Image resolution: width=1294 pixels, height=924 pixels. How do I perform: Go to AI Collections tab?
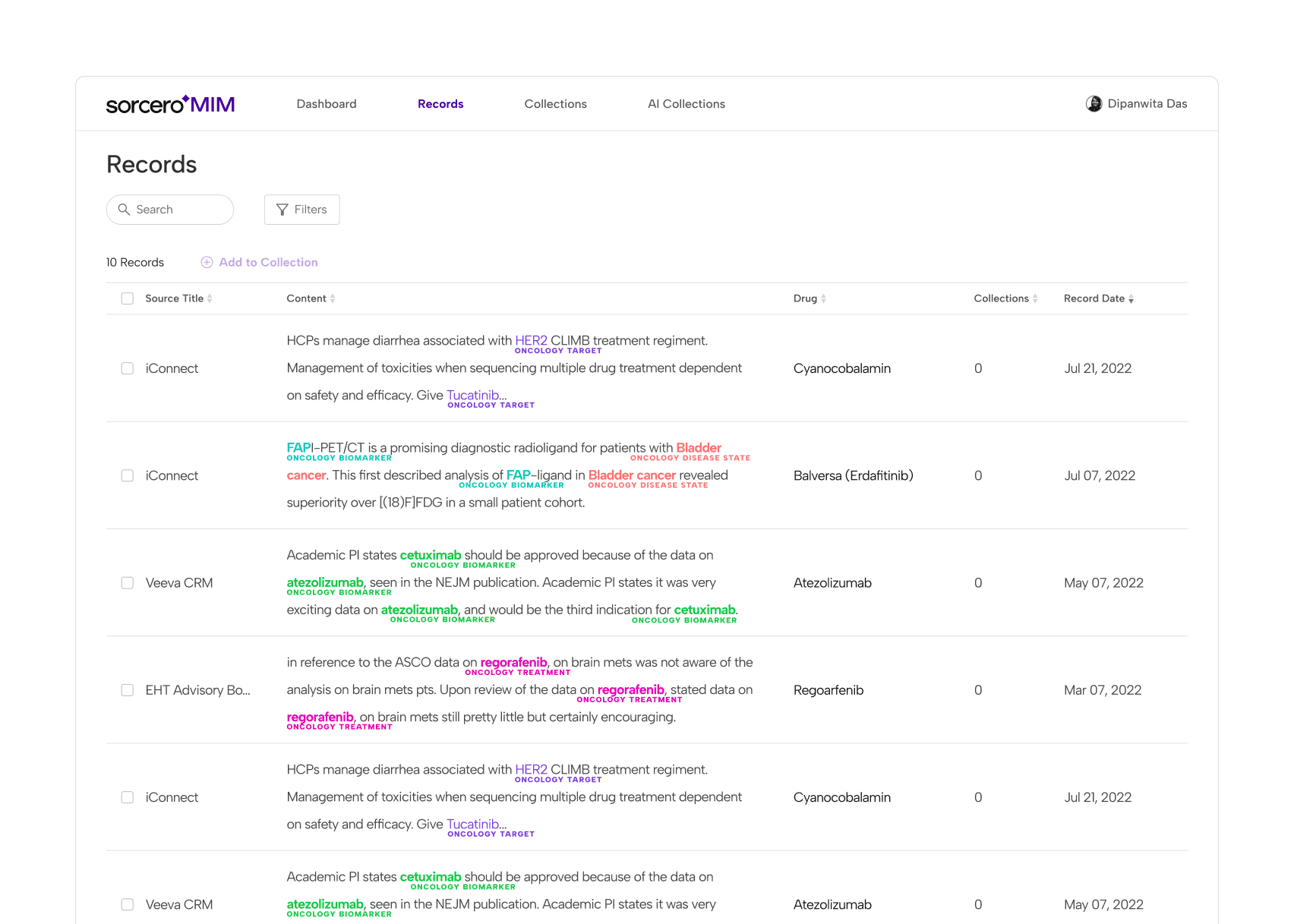pyautogui.click(x=686, y=104)
